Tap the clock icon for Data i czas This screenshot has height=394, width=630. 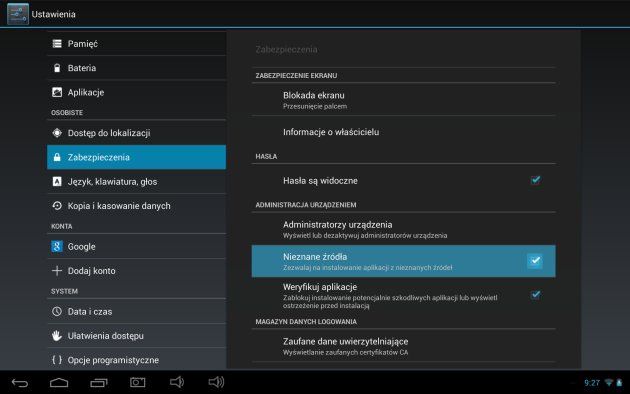click(x=57, y=311)
